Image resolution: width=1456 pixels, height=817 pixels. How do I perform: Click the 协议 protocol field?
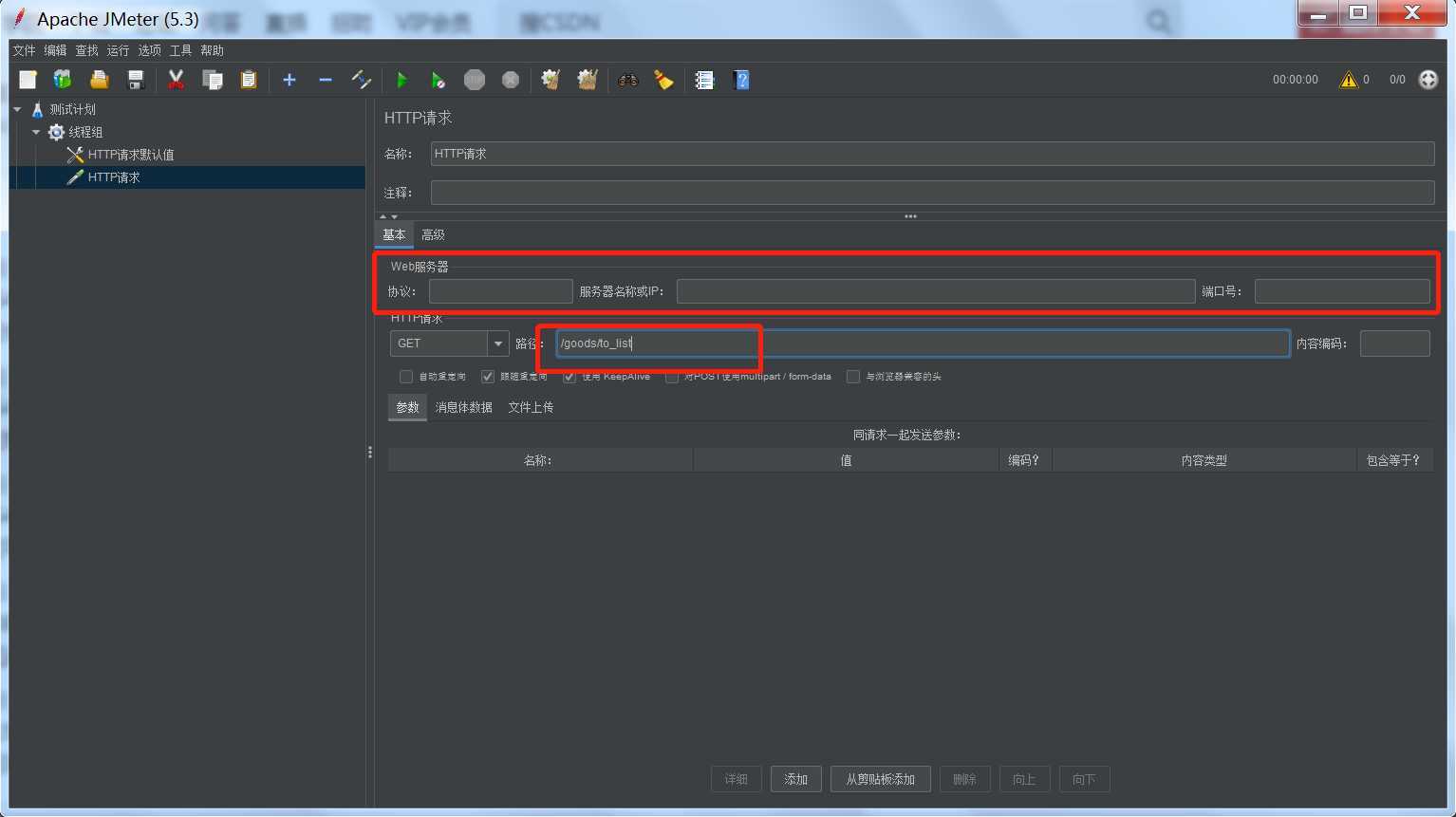[x=500, y=291]
